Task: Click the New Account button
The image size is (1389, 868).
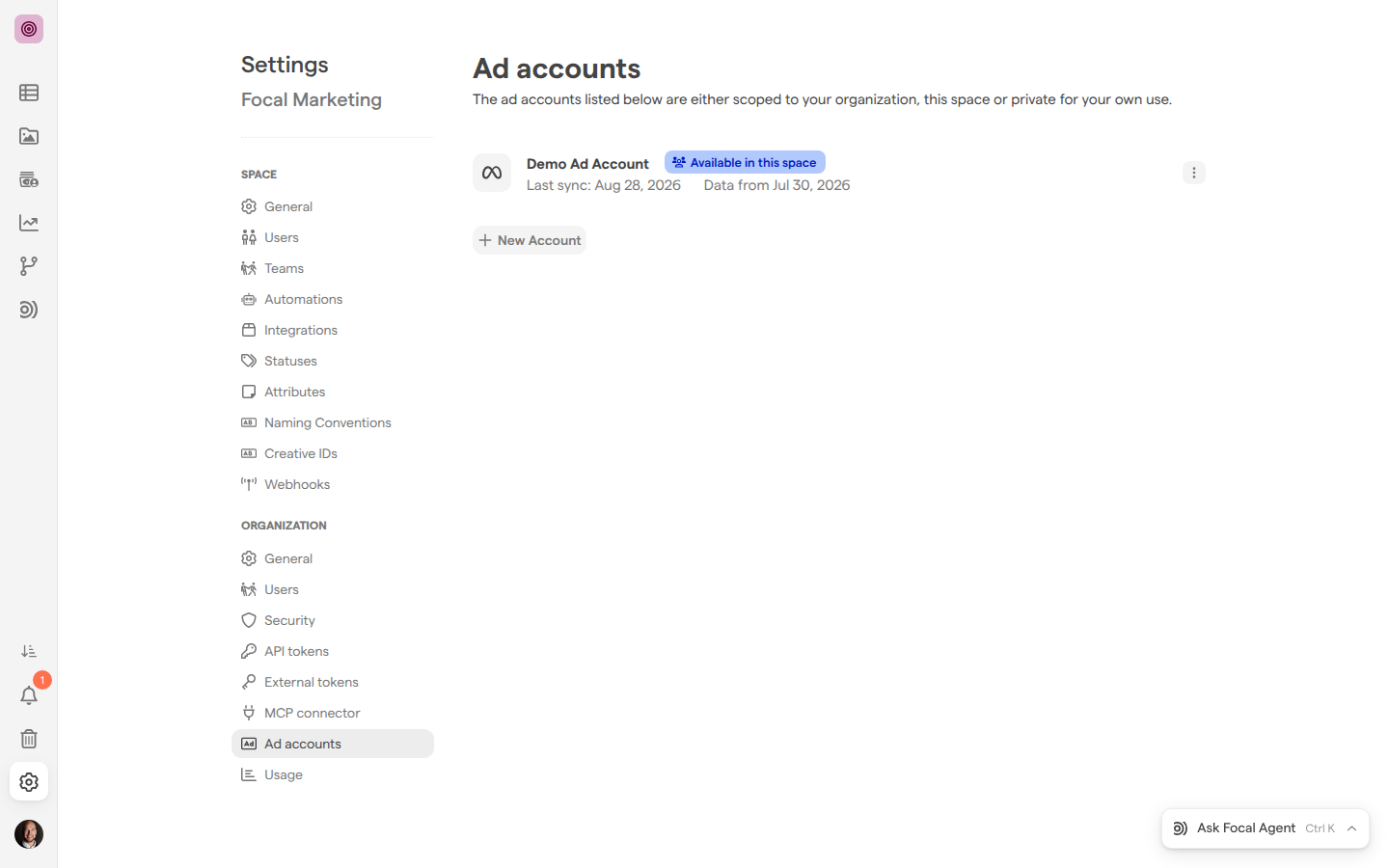Action: point(530,240)
